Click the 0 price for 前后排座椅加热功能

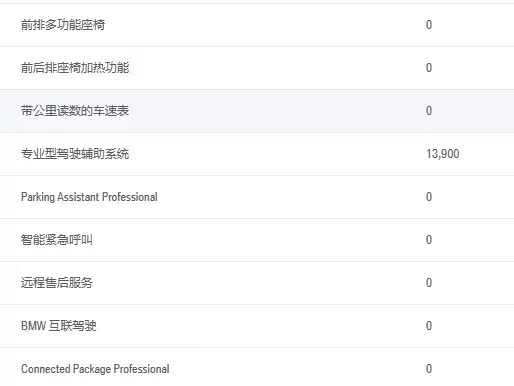click(429, 68)
